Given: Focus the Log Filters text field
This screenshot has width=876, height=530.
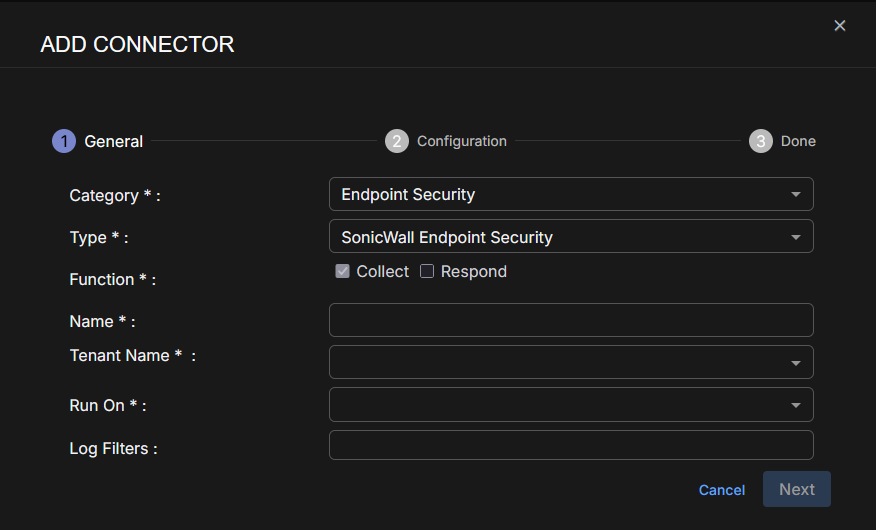Looking at the screenshot, I should point(571,445).
